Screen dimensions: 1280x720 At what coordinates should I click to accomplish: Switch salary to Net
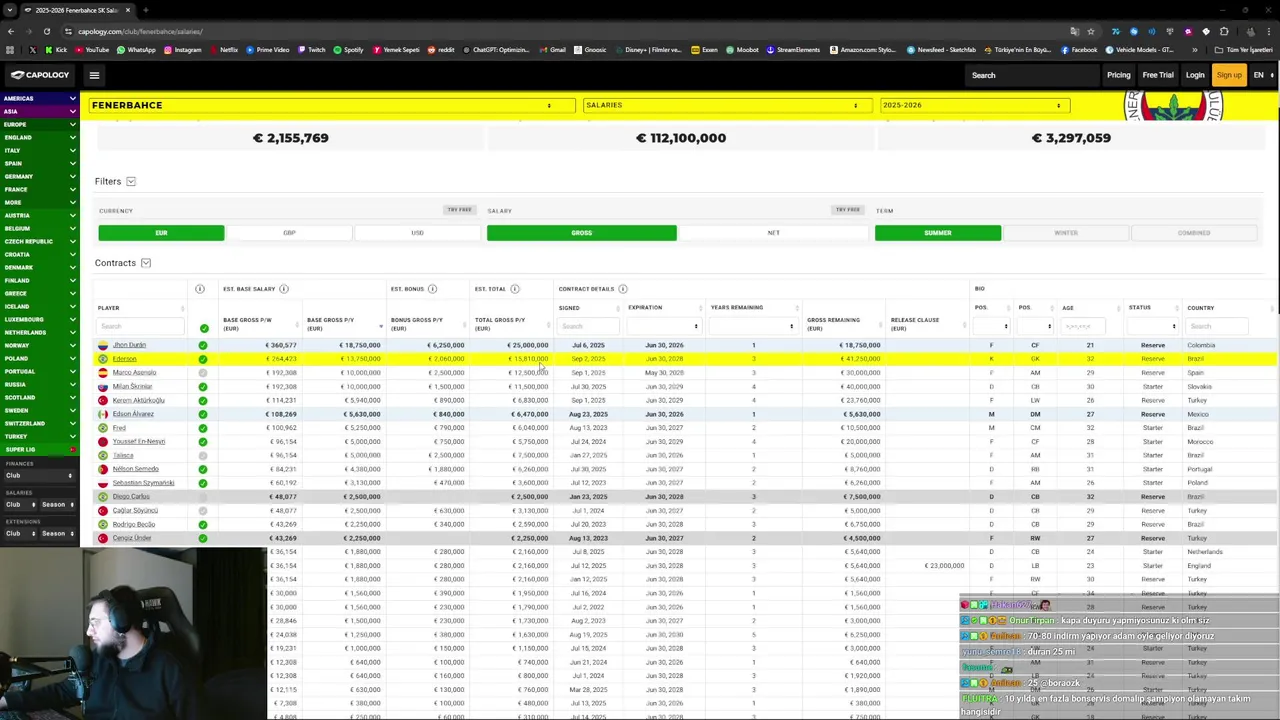773,233
